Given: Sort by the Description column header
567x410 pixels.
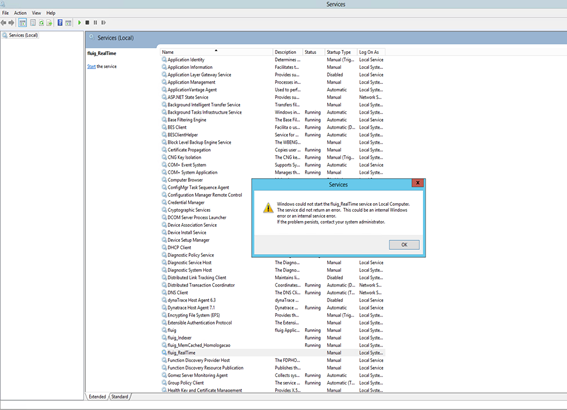Looking at the screenshot, I should (287, 52).
